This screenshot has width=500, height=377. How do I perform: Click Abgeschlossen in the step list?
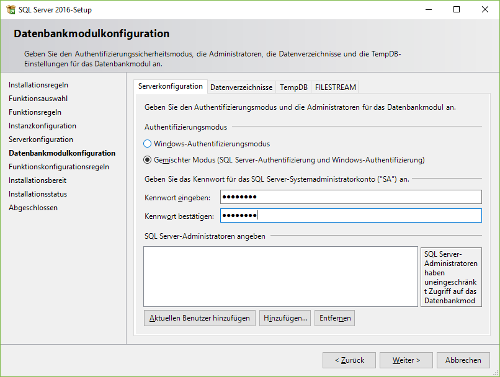(x=33, y=208)
